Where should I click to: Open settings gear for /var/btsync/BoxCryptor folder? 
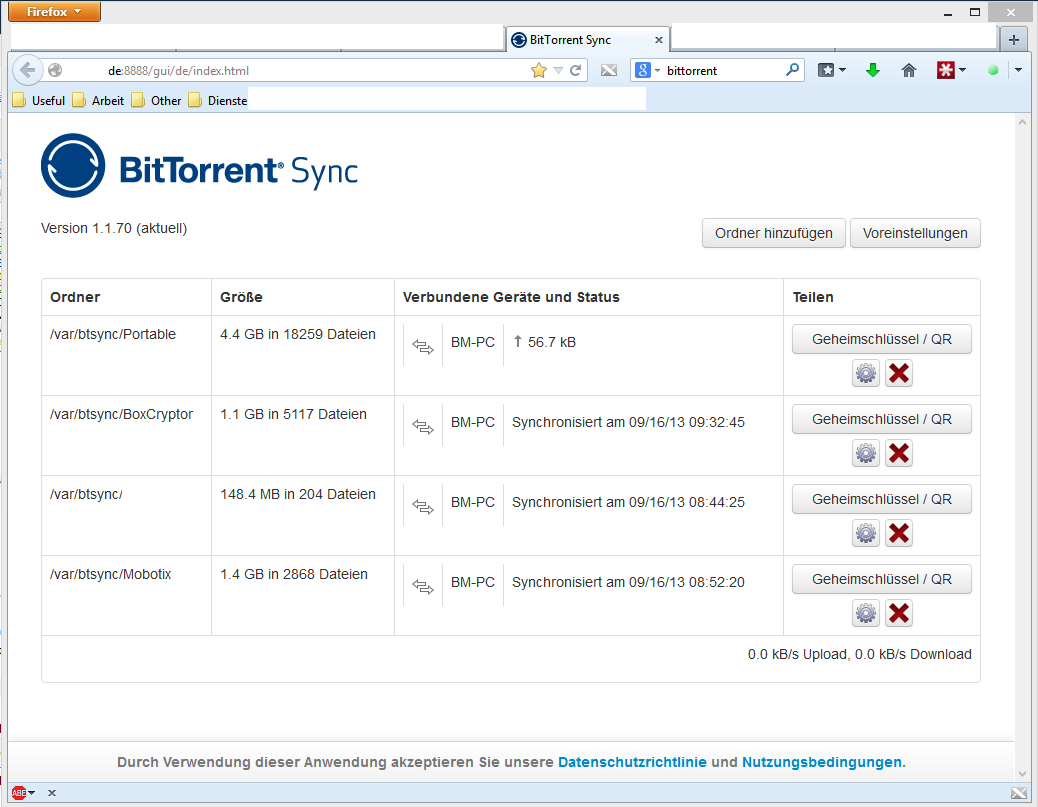[865, 453]
